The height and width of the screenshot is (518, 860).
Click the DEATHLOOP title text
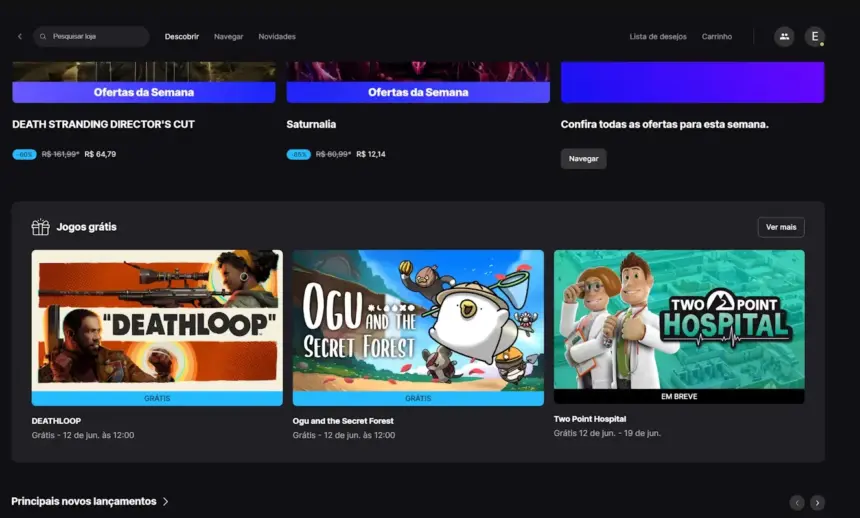point(56,421)
